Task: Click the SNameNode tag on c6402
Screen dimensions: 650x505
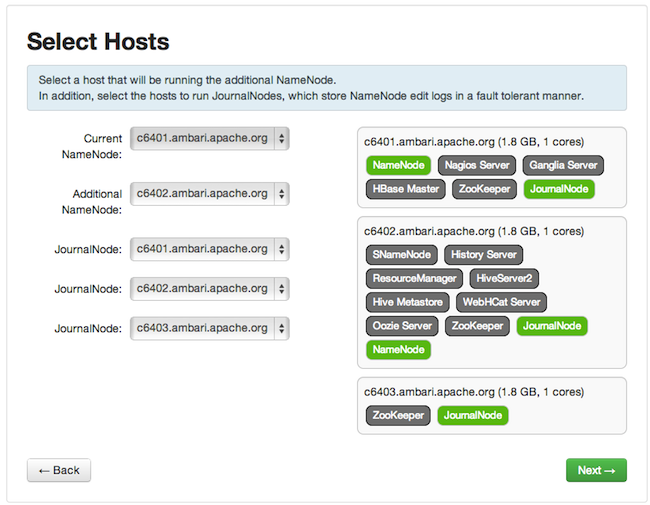Action: click(402, 255)
